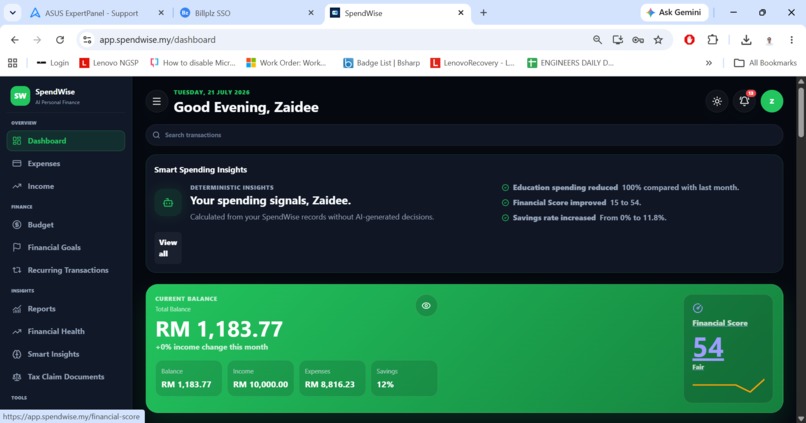Click the Income RM 10,000.00 tile
The image size is (806, 423).
click(x=261, y=378)
